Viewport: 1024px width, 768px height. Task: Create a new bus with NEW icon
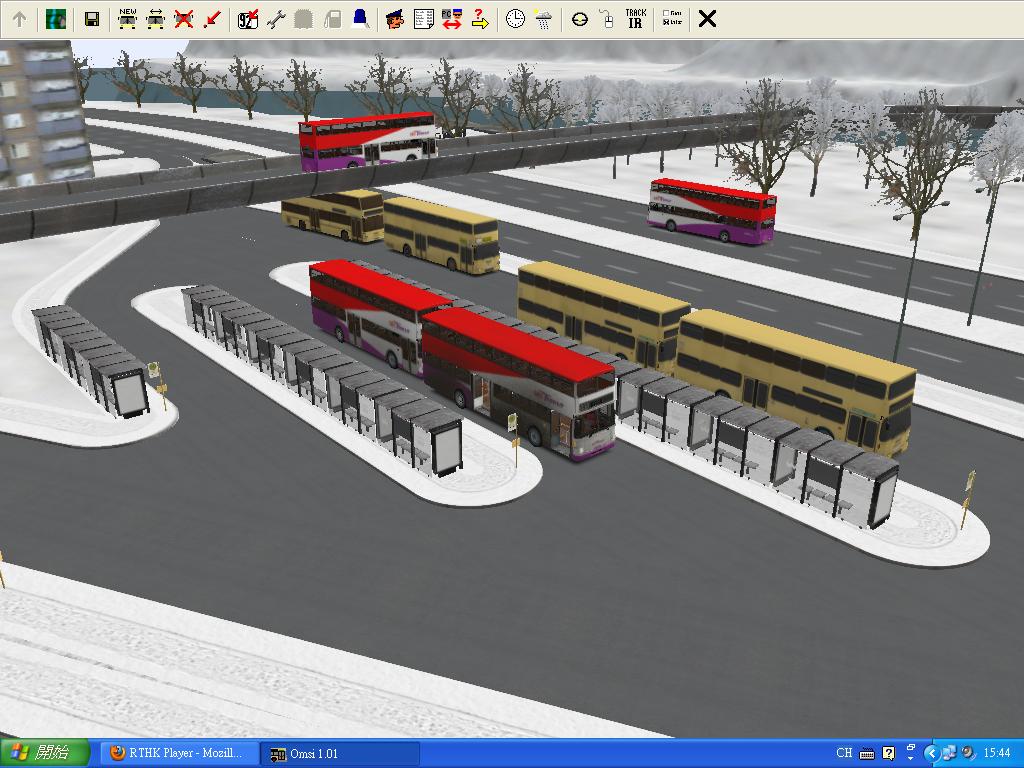(127, 19)
